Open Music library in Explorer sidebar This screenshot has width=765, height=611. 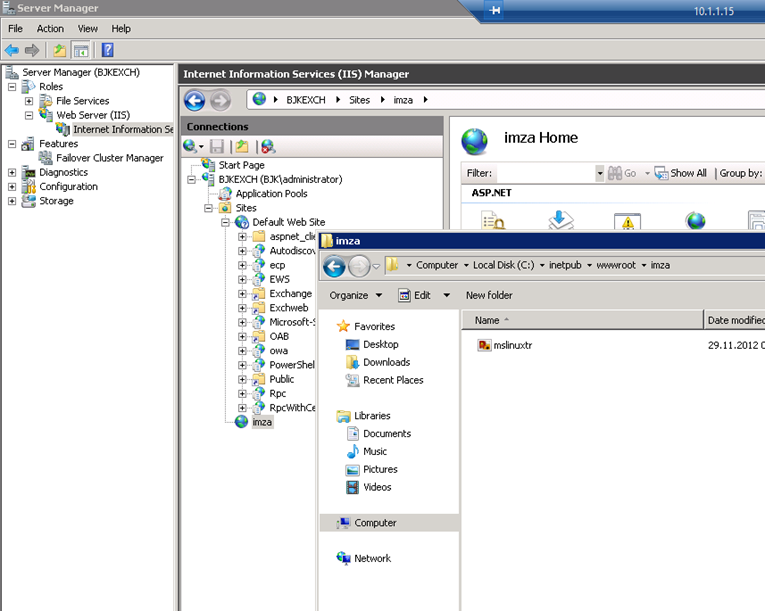pyautogui.click(x=366, y=451)
